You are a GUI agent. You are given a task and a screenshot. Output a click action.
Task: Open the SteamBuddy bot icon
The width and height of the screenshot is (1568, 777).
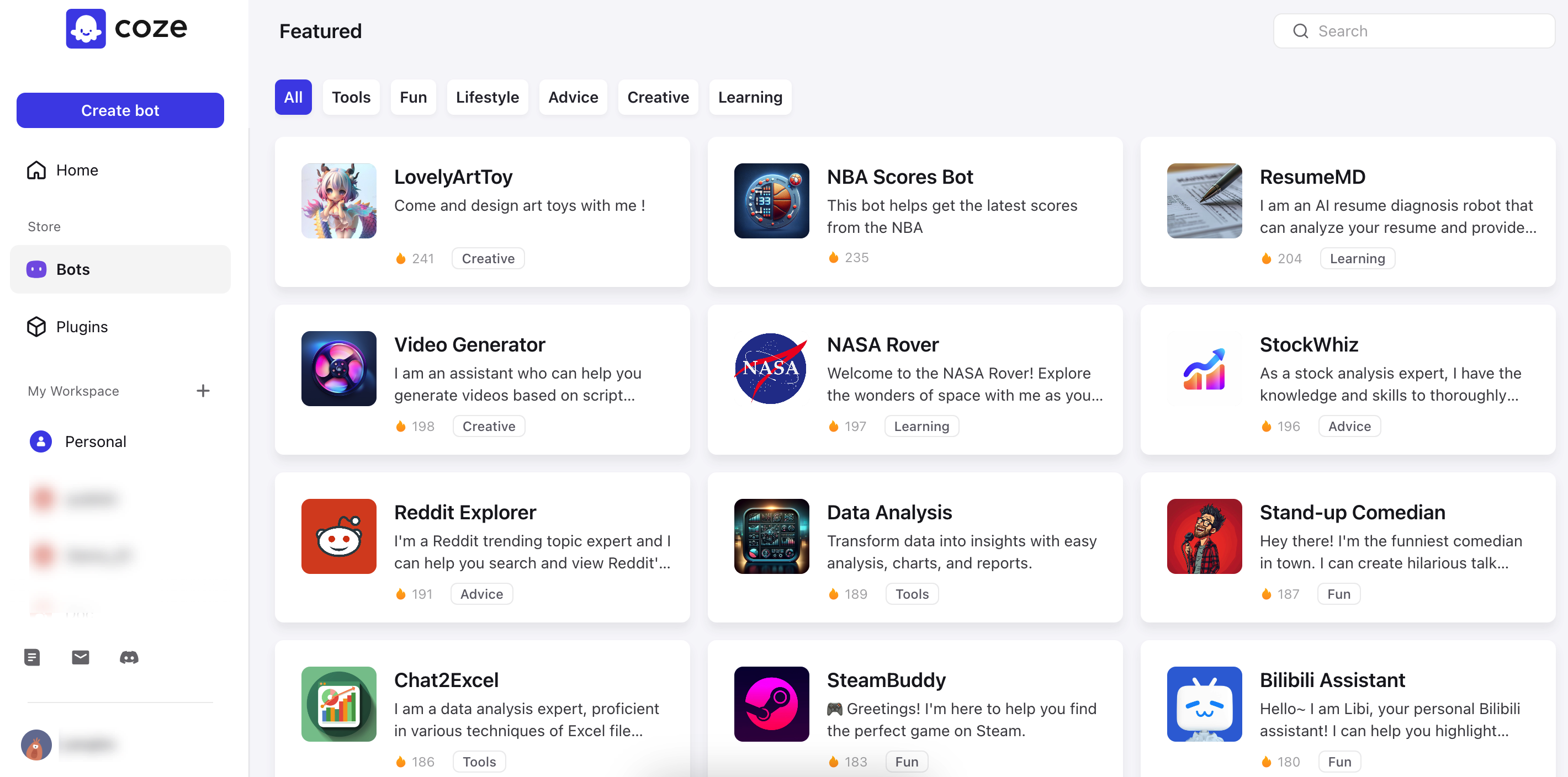pos(771,704)
